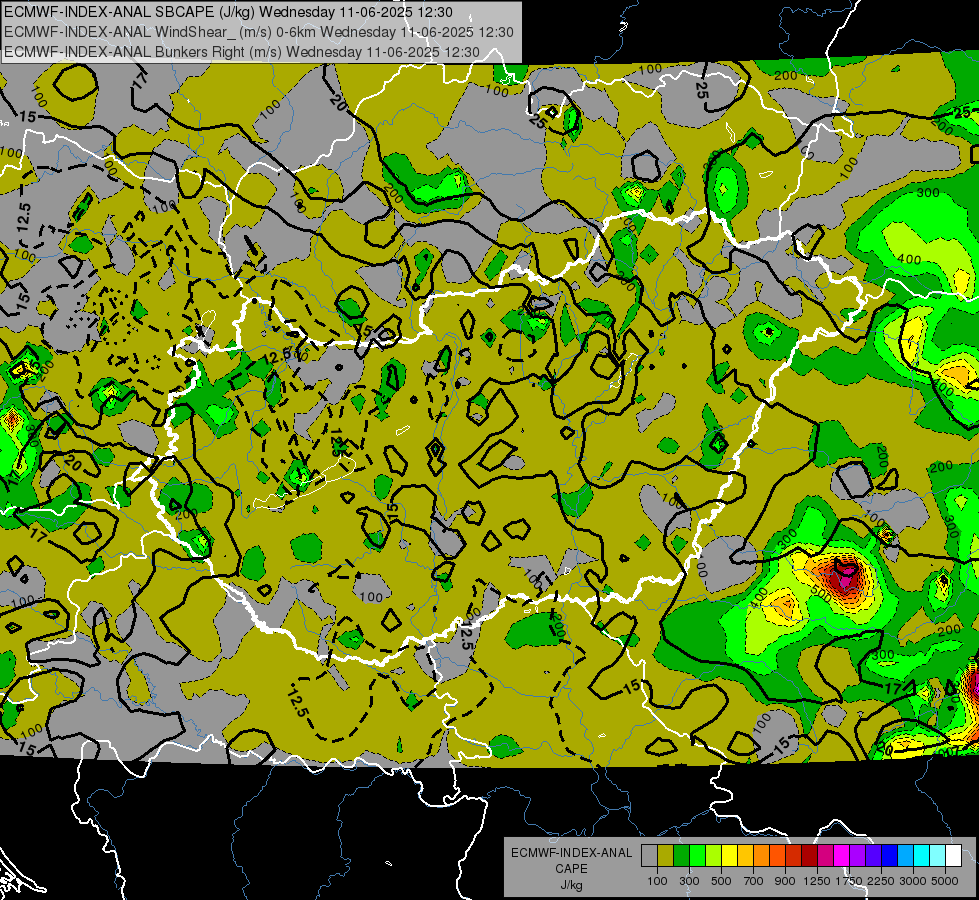This screenshot has height=900, width=979.
Task: Click the CAPE label in the legend
Action: pos(572,868)
